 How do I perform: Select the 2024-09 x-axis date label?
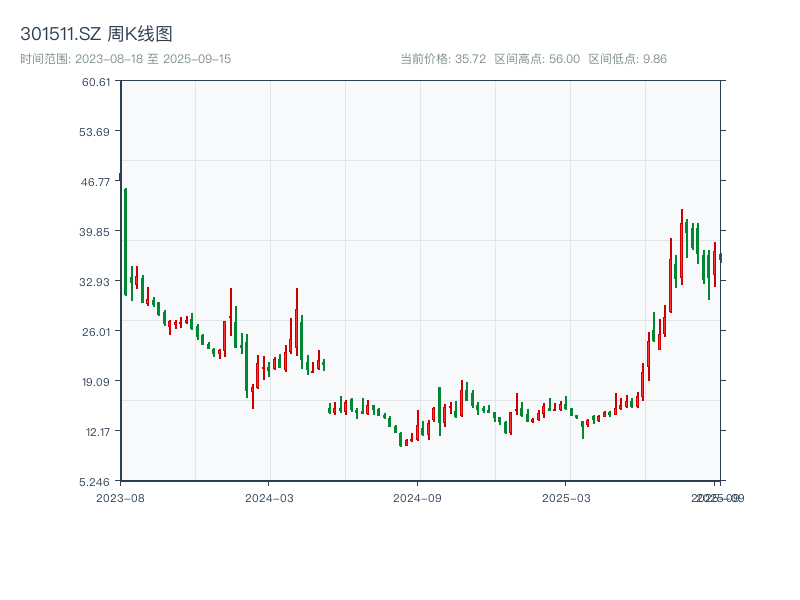coord(418,497)
